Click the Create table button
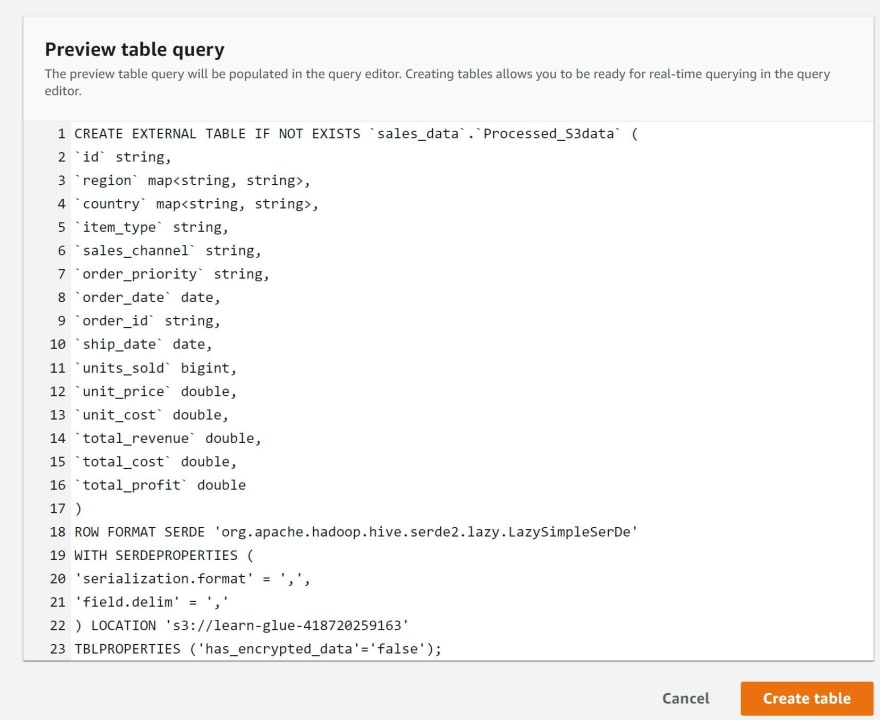The height and width of the screenshot is (720, 880). (806, 698)
